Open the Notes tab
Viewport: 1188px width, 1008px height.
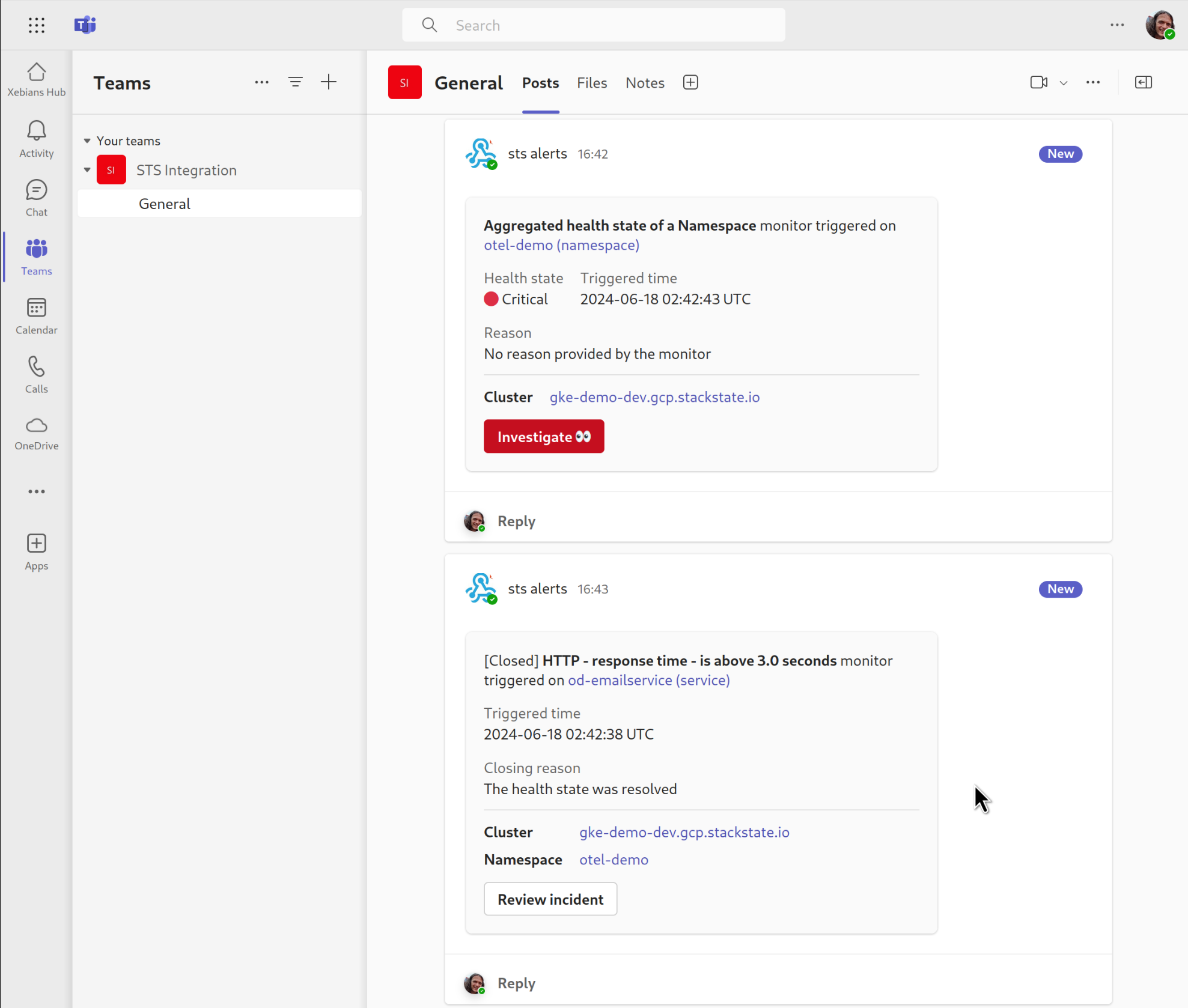(644, 82)
